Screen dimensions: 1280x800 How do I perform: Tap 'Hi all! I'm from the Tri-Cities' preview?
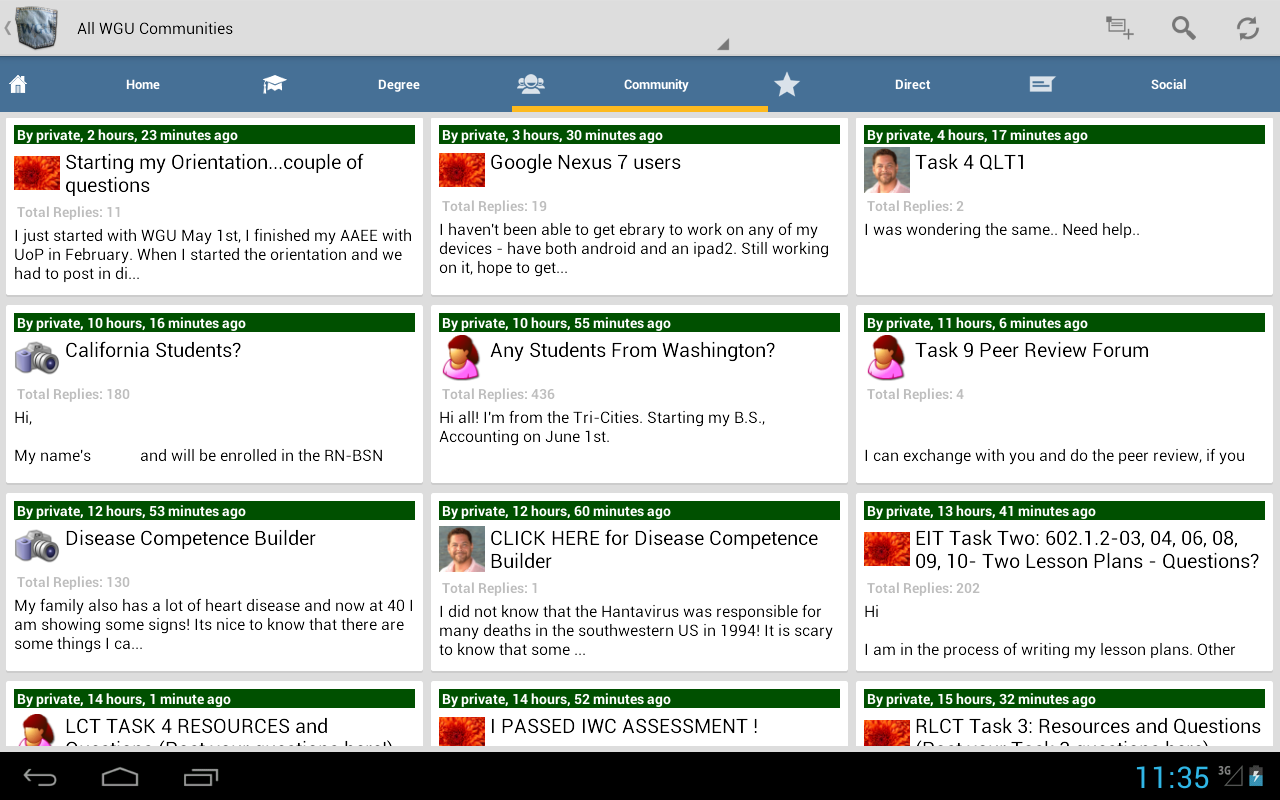pyautogui.click(x=603, y=427)
